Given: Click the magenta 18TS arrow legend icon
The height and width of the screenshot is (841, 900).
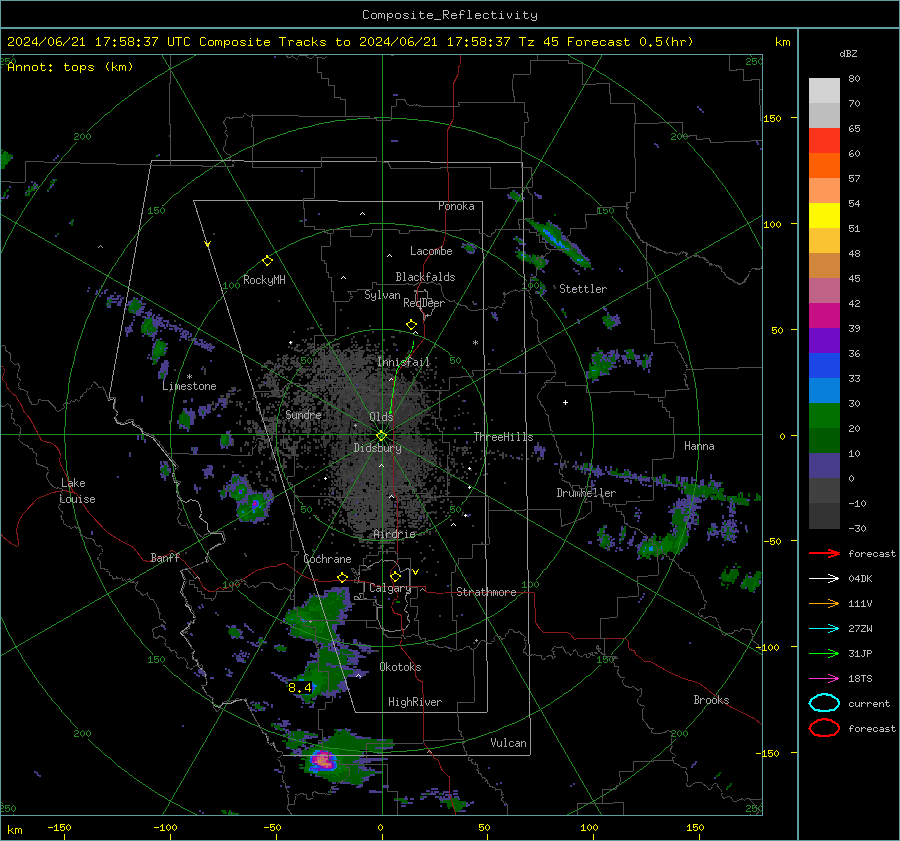Looking at the screenshot, I should coord(824,679).
